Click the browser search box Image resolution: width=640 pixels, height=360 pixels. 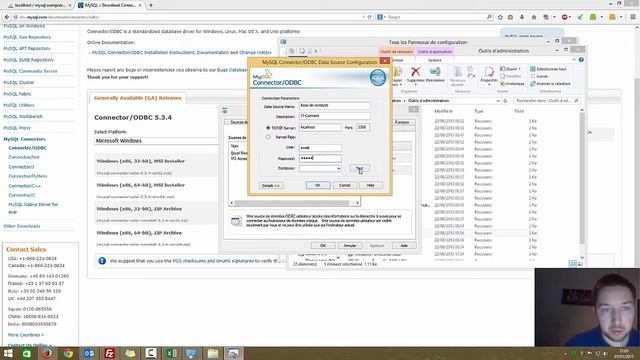pos(435,17)
